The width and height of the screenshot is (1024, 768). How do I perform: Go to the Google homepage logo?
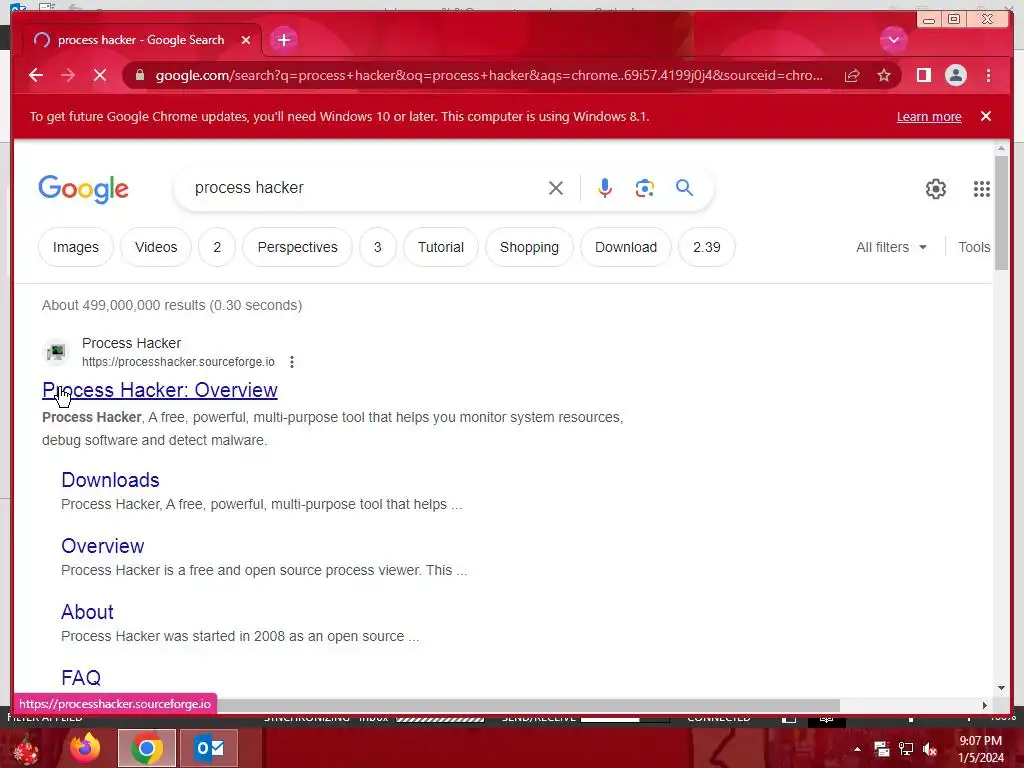(x=84, y=189)
